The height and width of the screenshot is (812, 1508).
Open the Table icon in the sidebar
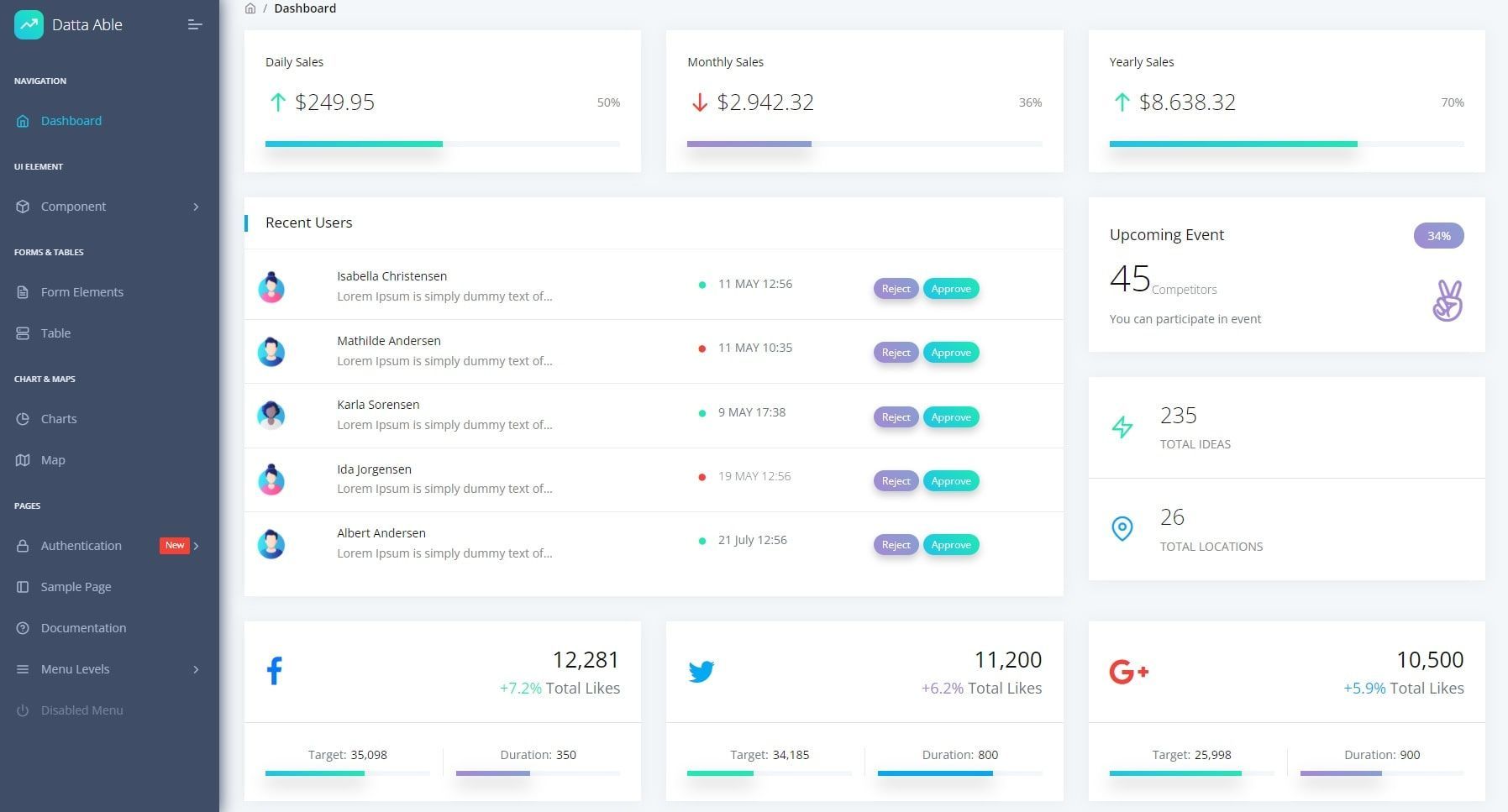pos(23,333)
